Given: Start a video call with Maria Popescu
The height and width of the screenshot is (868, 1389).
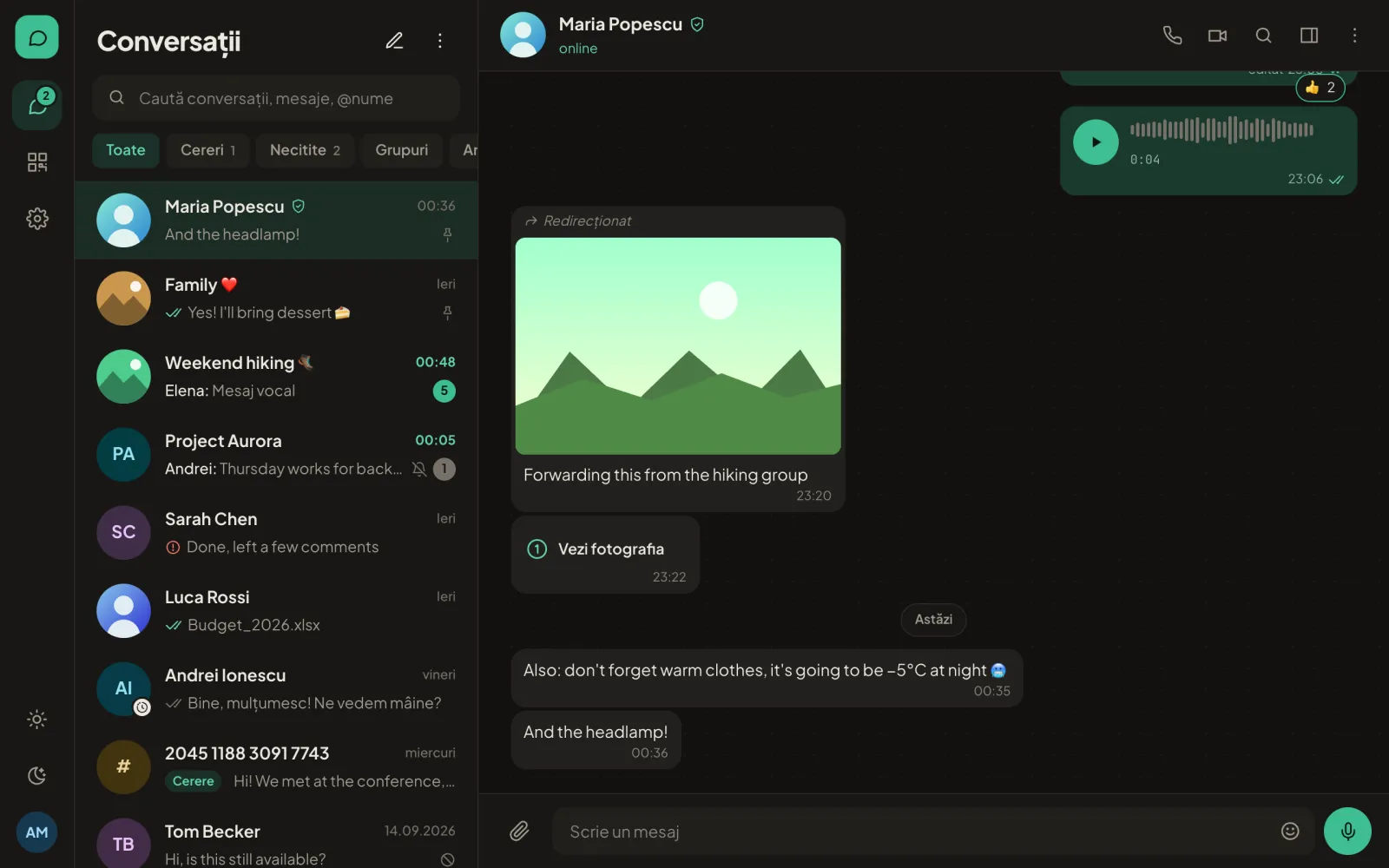Looking at the screenshot, I should tap(1217, 36).
